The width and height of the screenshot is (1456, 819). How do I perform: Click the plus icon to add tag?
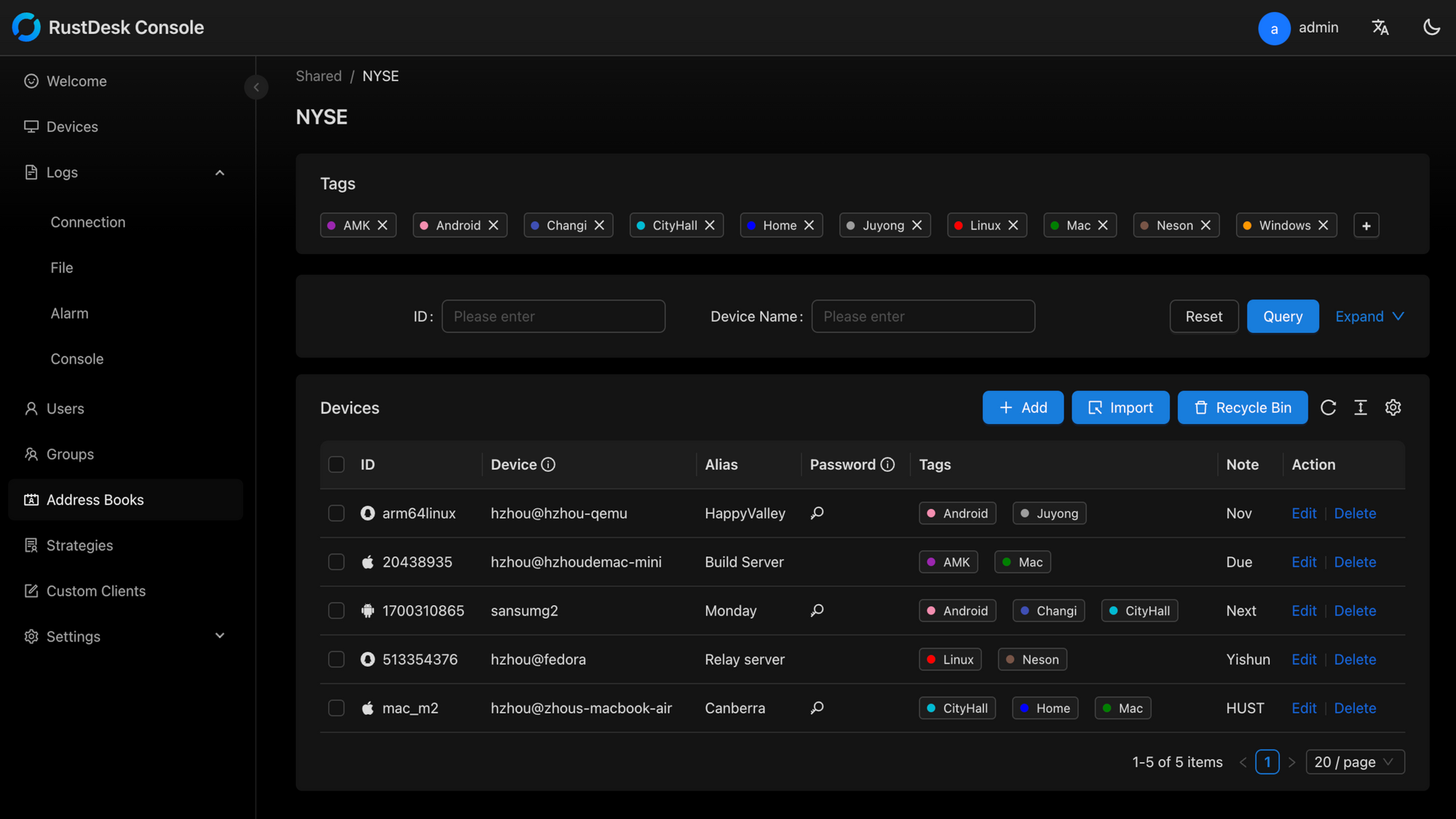pos(1366,226)
